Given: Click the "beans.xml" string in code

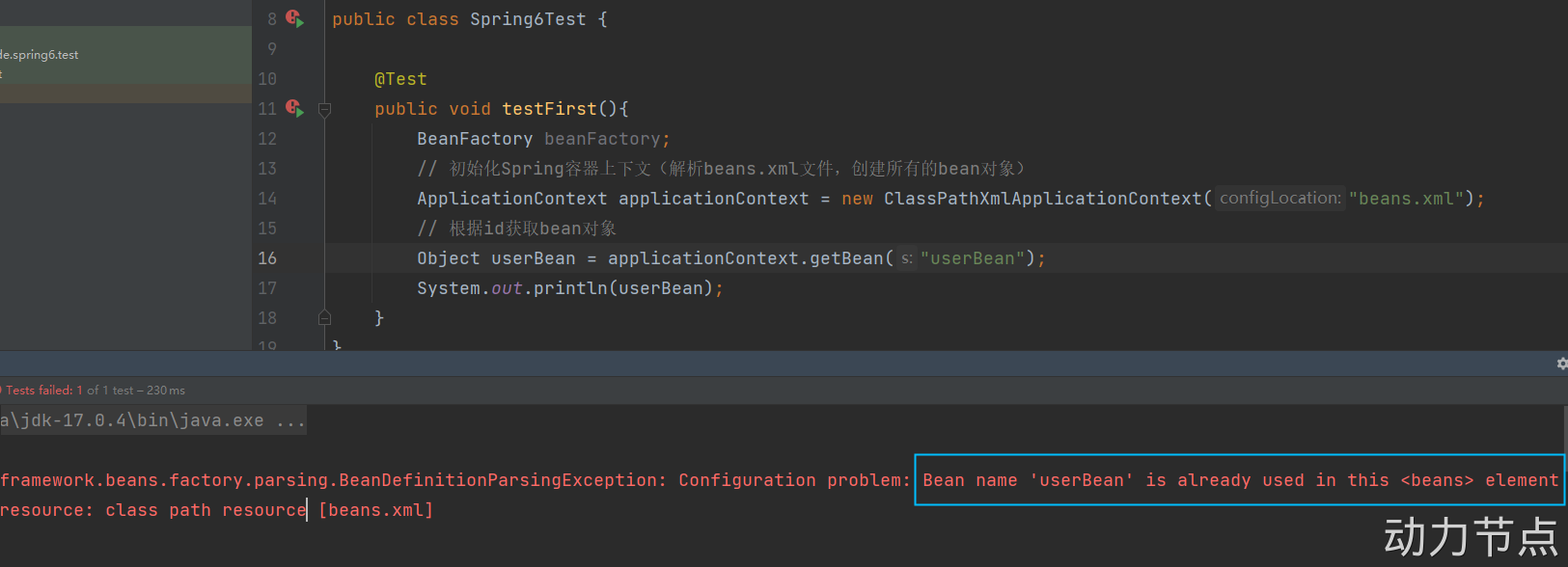Looking at the screenshot, I should (x=1406, y=199).
